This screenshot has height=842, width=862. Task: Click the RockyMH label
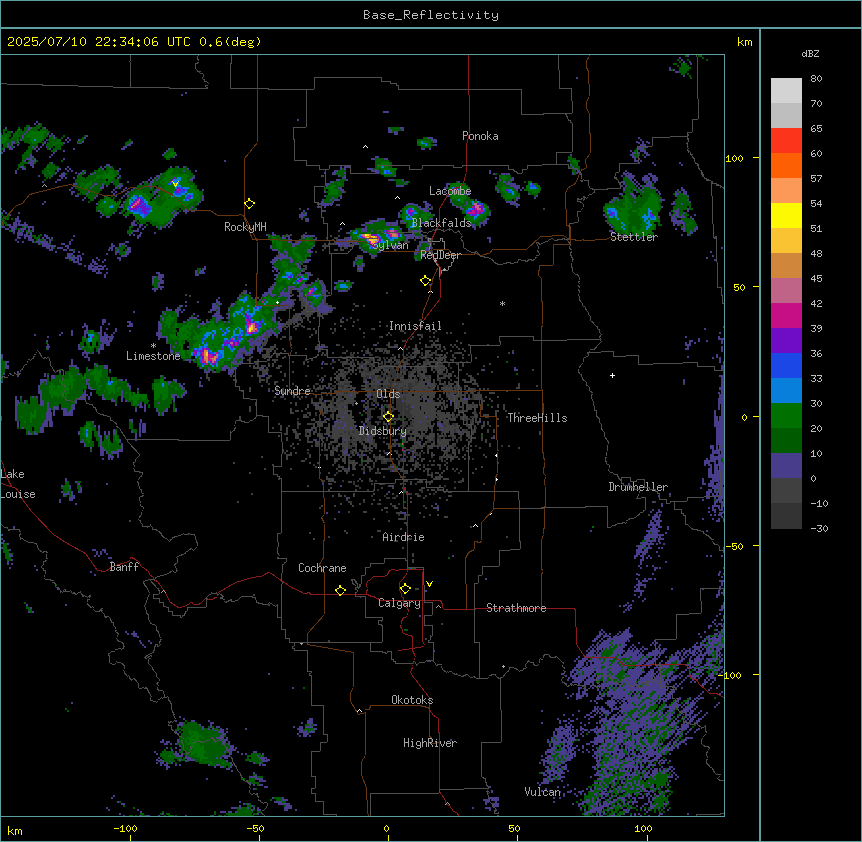coord(245,227)
